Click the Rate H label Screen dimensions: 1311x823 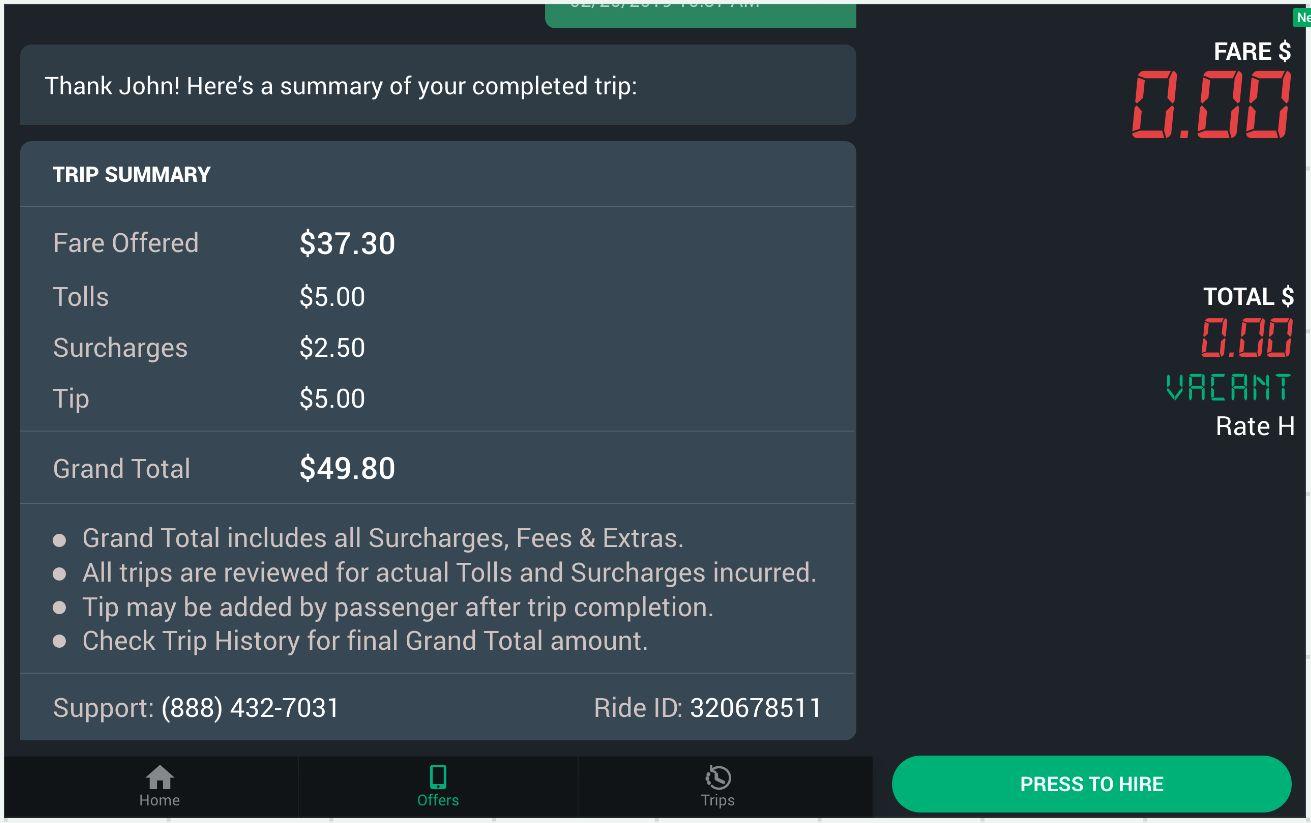click(1254, 427)
